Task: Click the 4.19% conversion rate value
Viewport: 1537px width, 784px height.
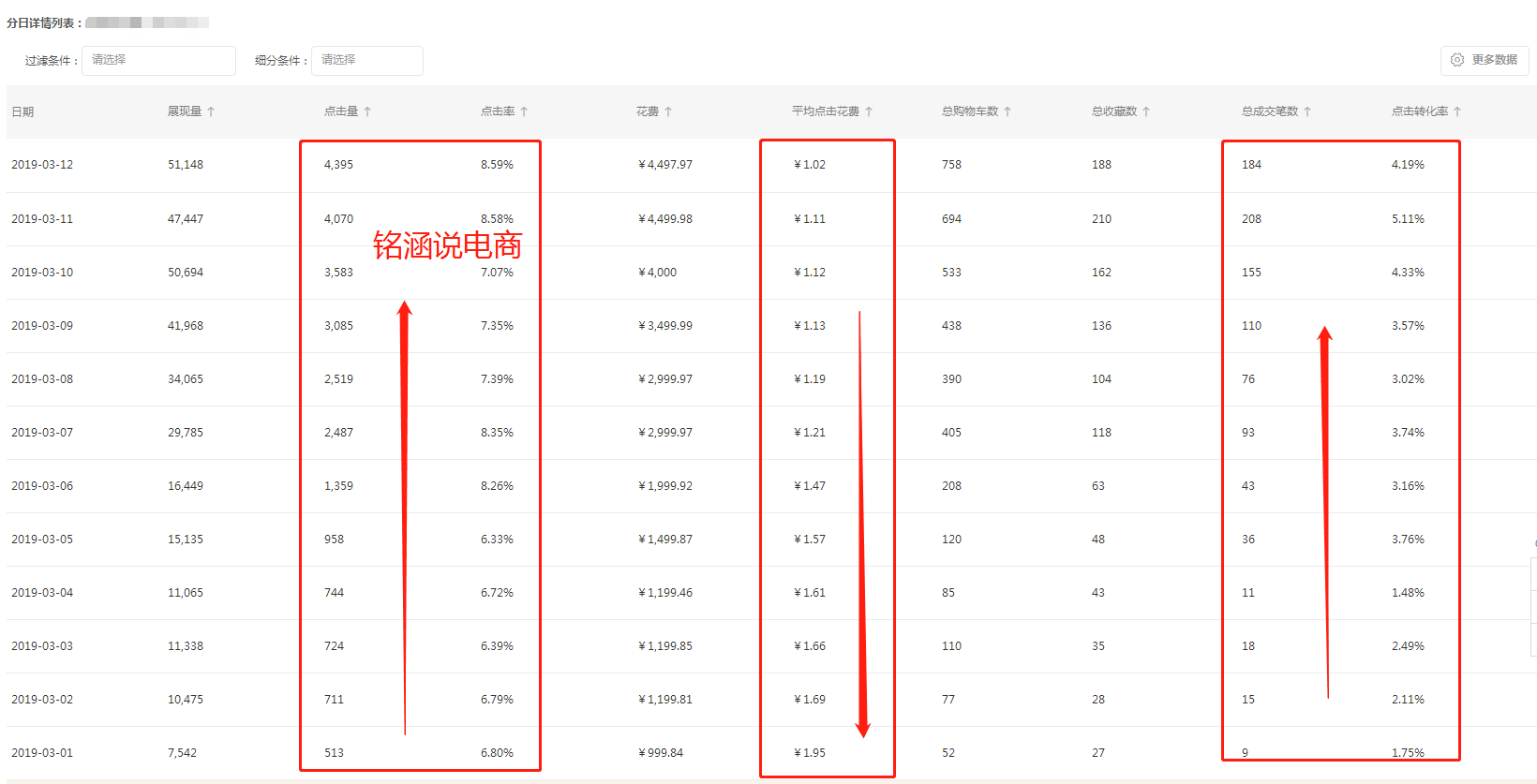Action: 1408,165
